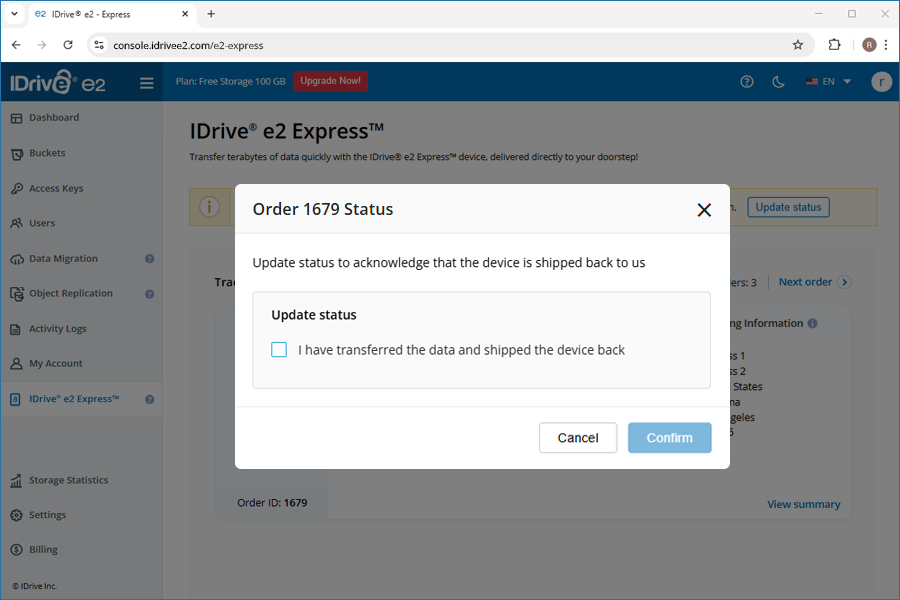Cancel the Order 1679 Status dialog
Screen dimensions: 900x600
(x=578, y=438)
